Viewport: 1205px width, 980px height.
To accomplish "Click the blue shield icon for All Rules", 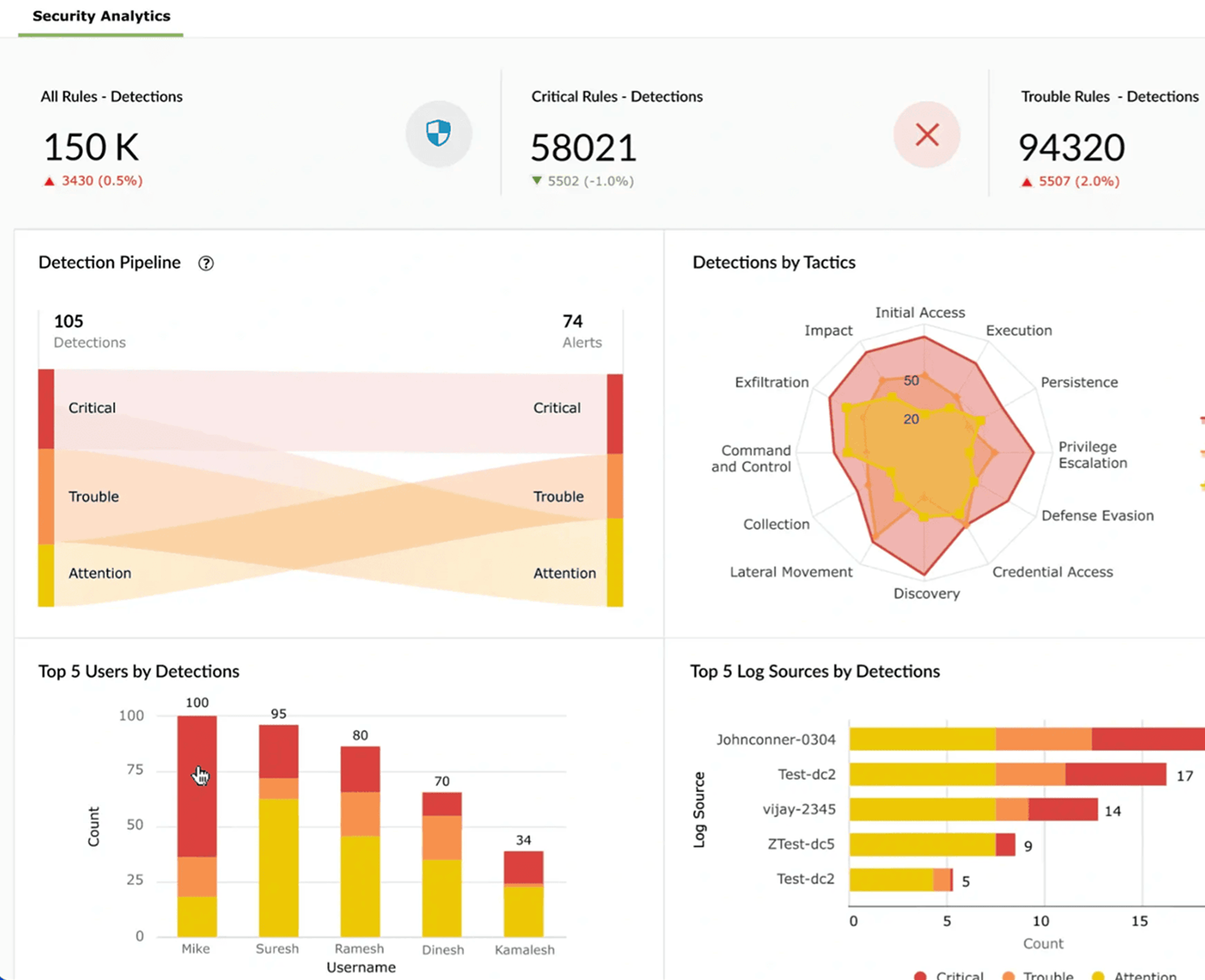I will (x=439, y=133).
